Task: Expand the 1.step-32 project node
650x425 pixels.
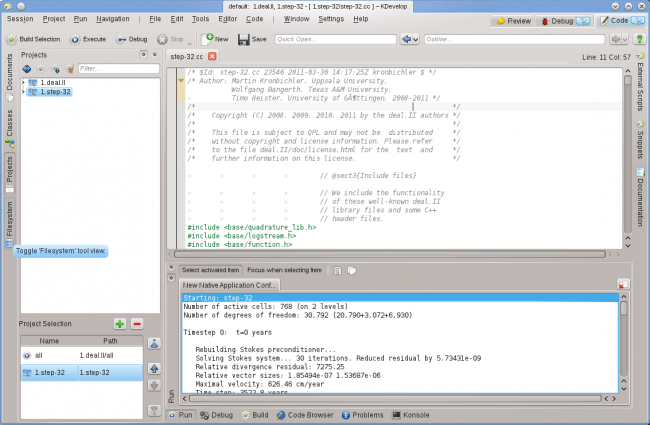Action: point(23,92)
